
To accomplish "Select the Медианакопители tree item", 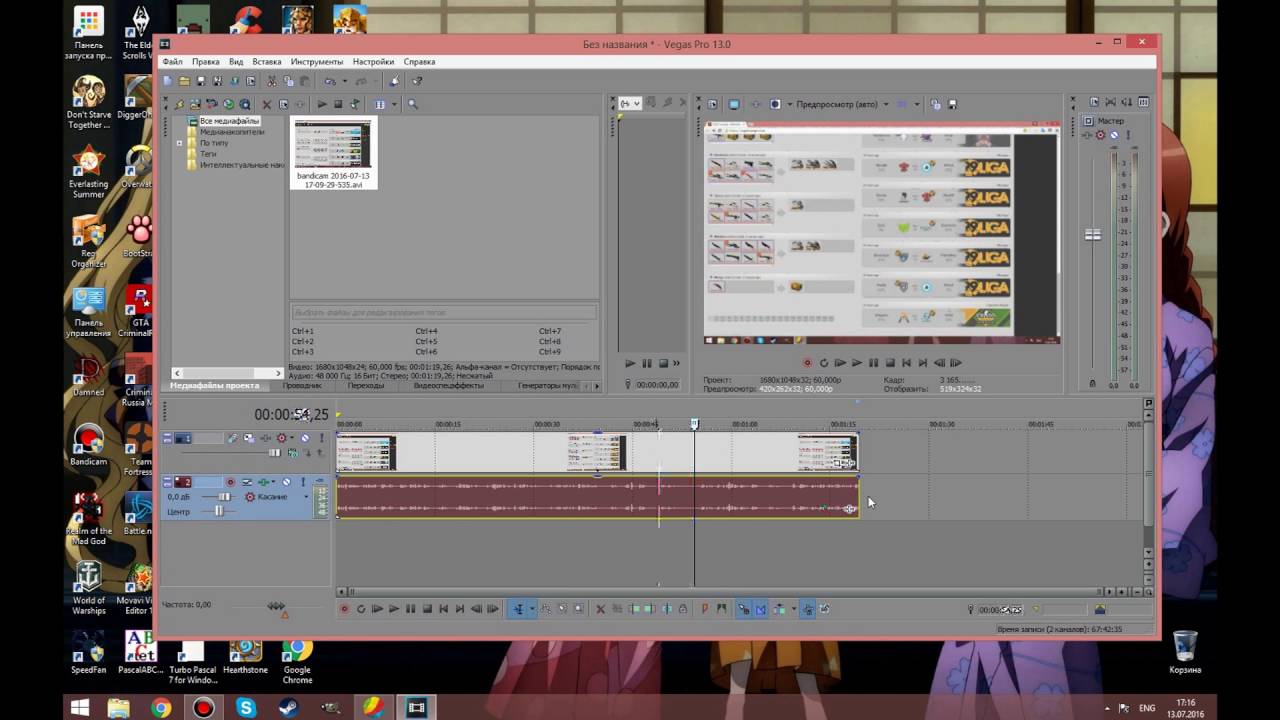I will (x=232, y=132).
